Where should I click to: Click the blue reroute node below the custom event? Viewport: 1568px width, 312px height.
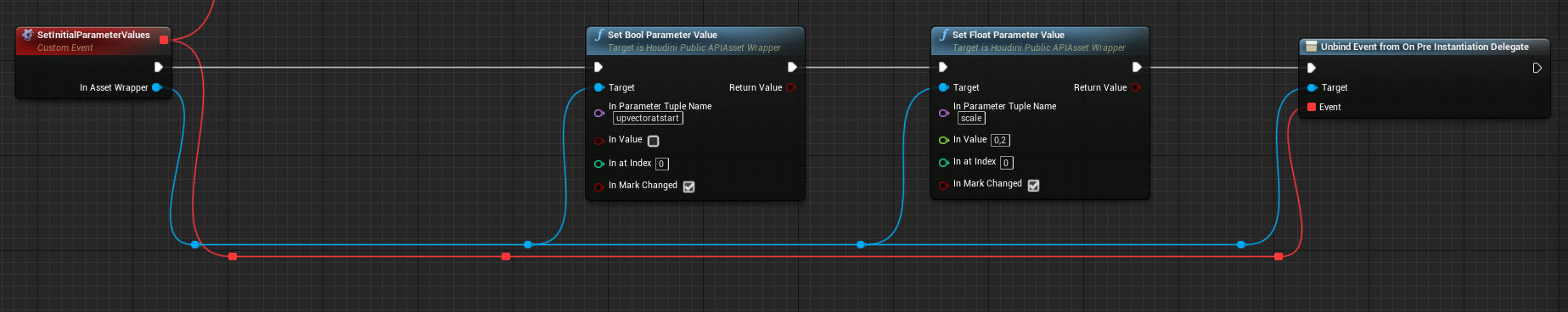[195, 244]
